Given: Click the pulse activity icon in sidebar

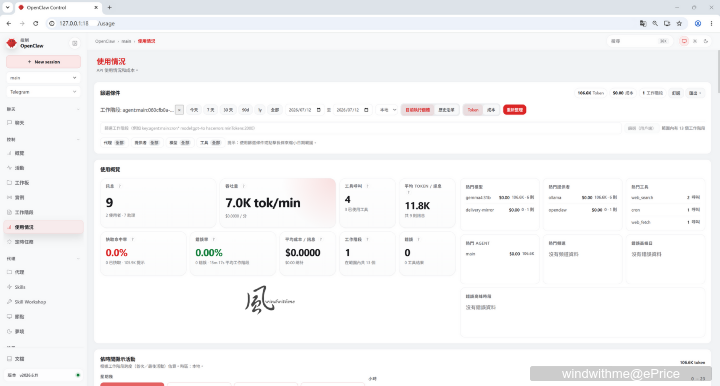Looking at the screenshot, I should [x=9, y=168].
